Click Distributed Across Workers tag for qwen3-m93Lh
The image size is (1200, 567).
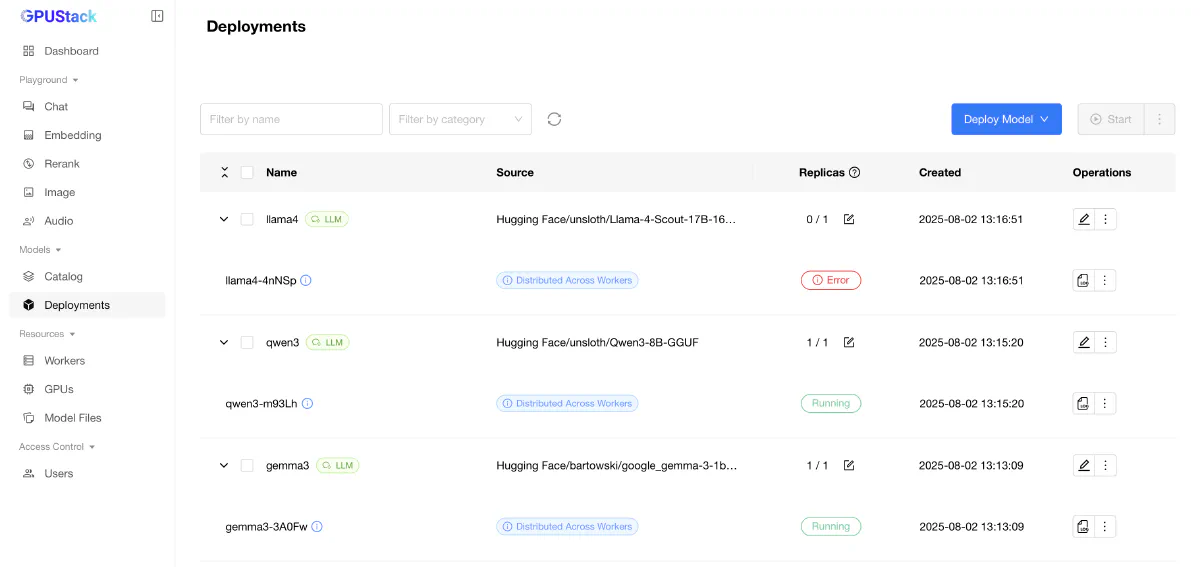567,404
